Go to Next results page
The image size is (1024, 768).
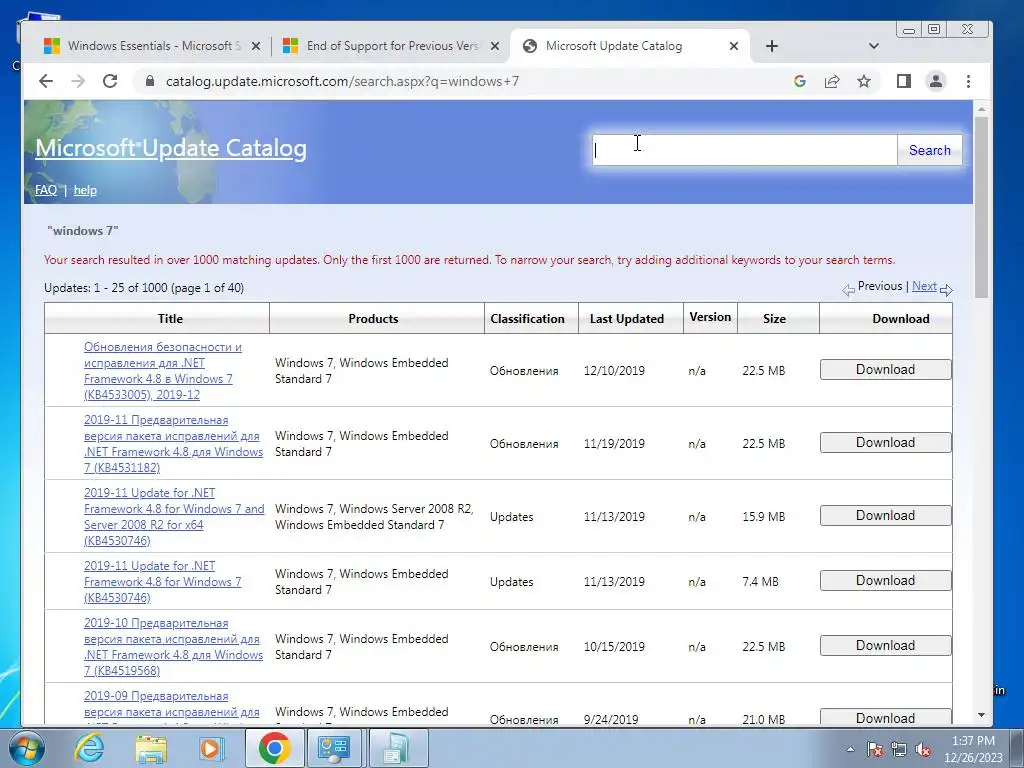(x=924, y=286)
